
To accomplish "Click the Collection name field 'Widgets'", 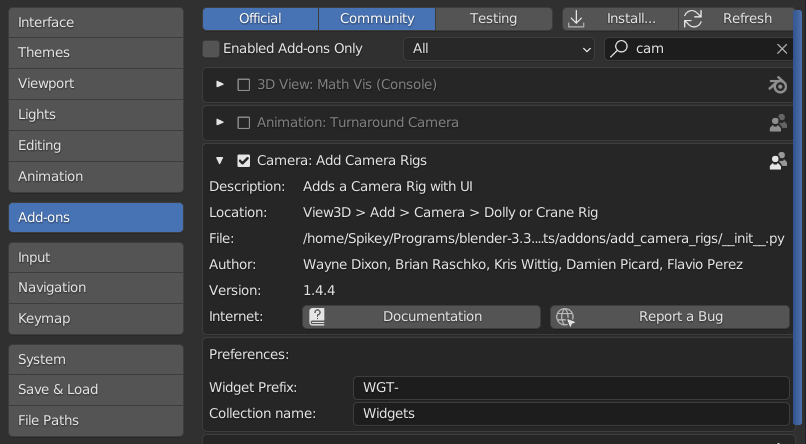I will coord(571,414).
